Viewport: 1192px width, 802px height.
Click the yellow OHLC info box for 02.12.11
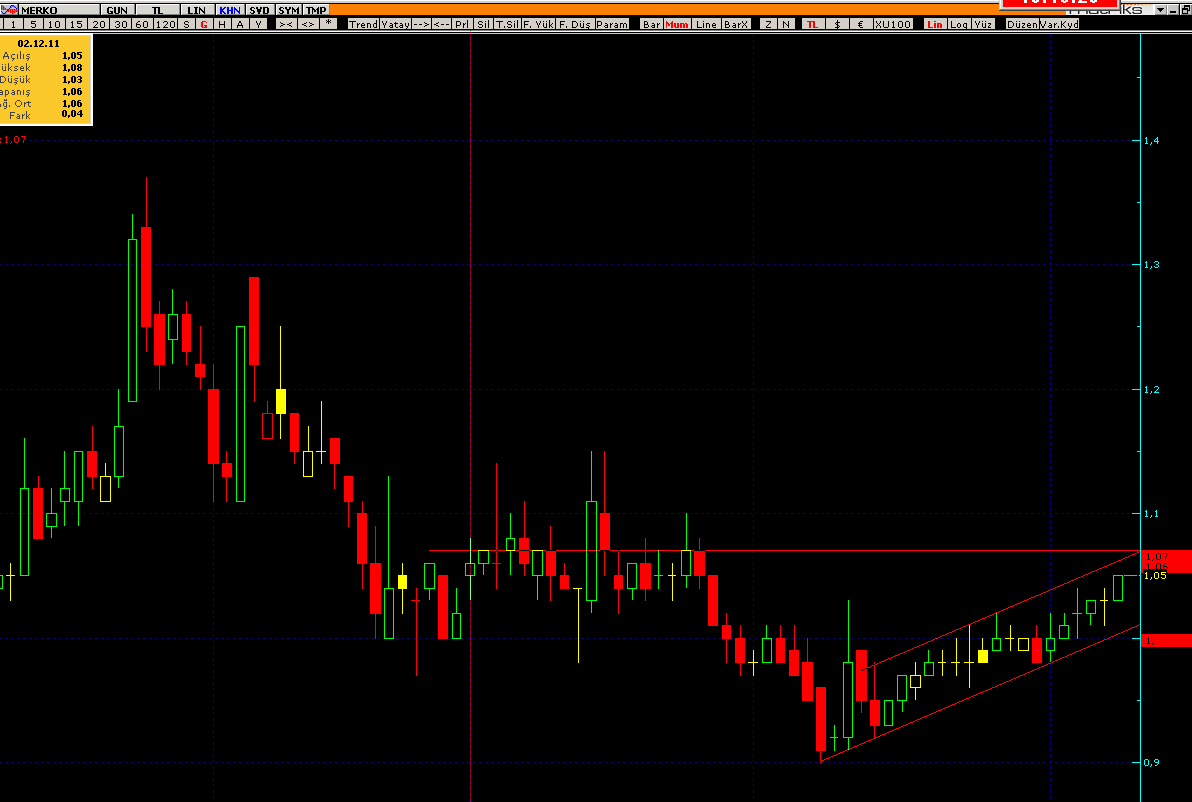46,79
